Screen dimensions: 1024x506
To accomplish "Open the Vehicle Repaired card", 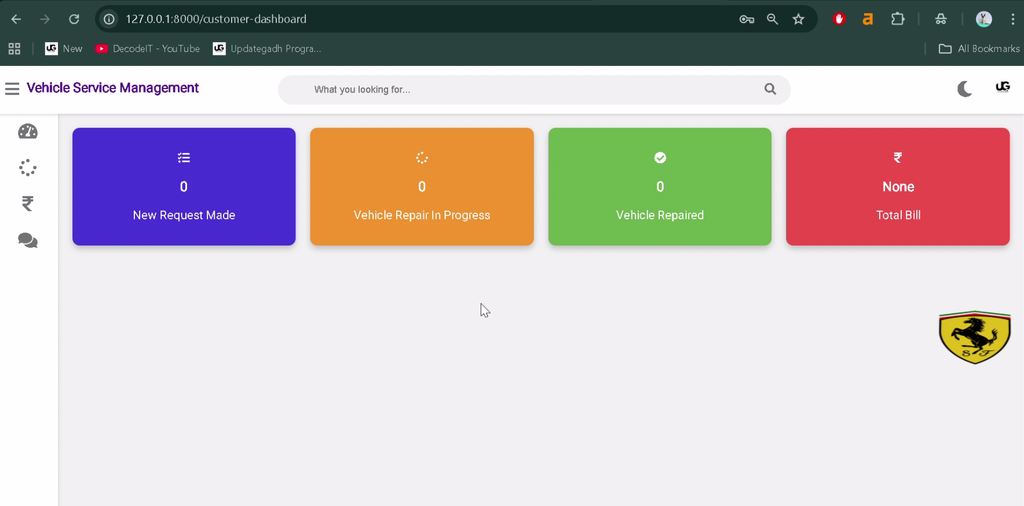I will [x=660, y=187].
